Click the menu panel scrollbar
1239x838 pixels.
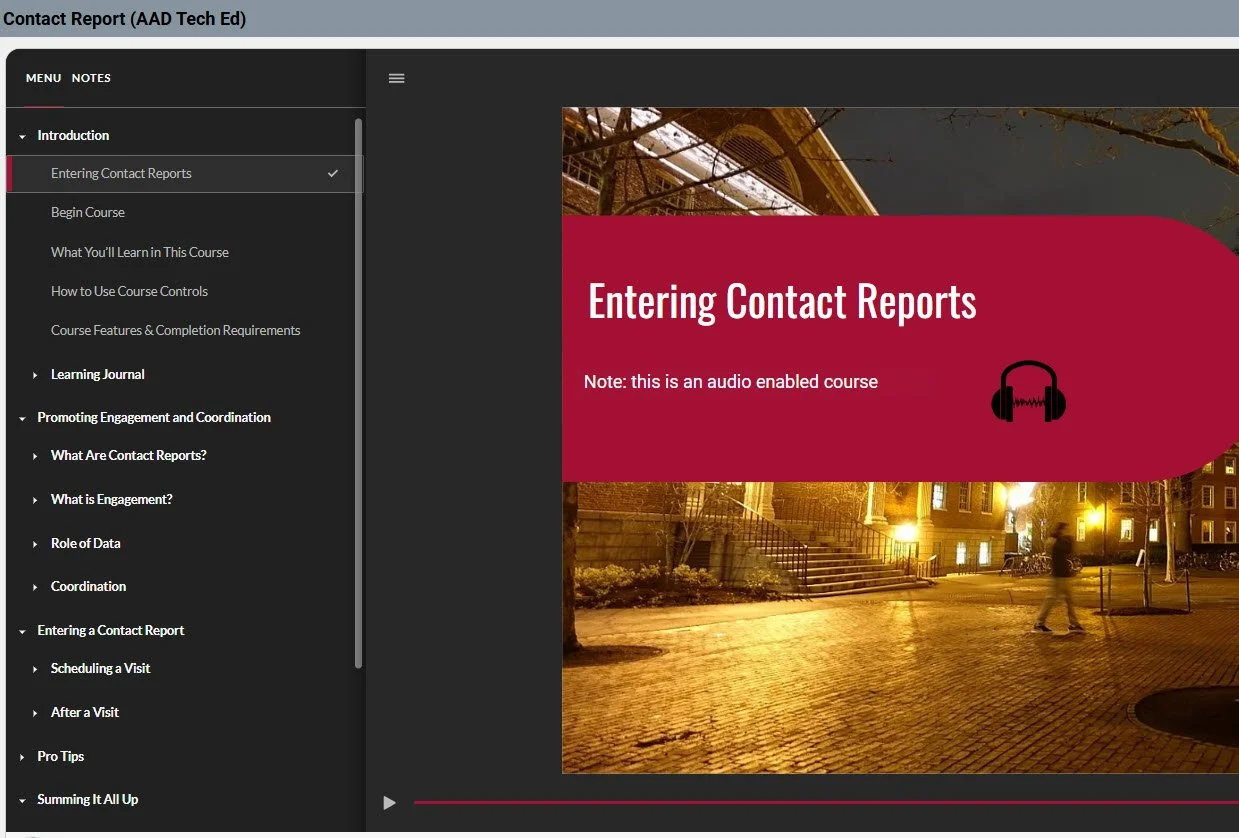358,393
